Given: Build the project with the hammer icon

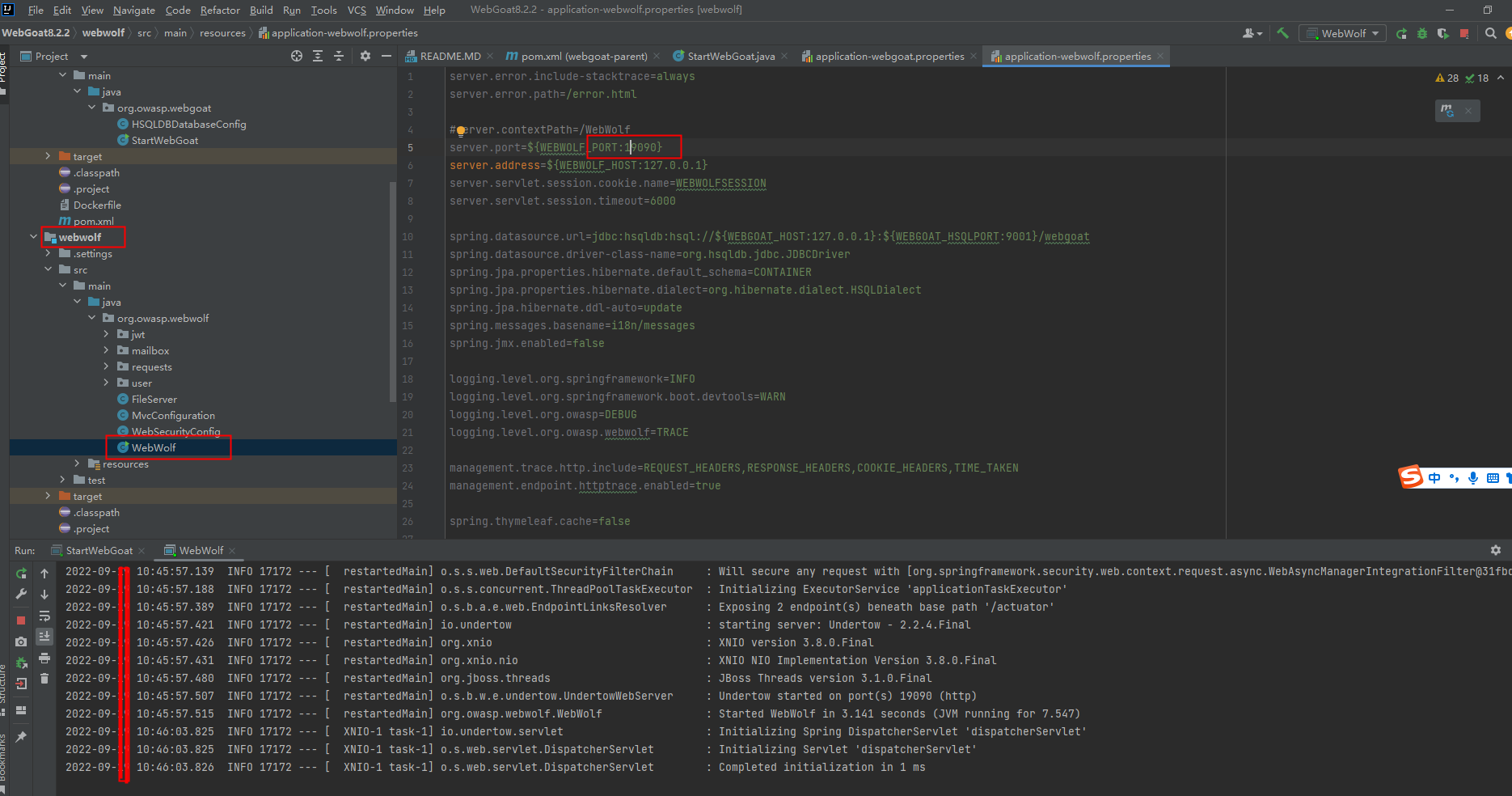Looking at the screenshot, I should pyautogui.click(x=1283, y=33).
